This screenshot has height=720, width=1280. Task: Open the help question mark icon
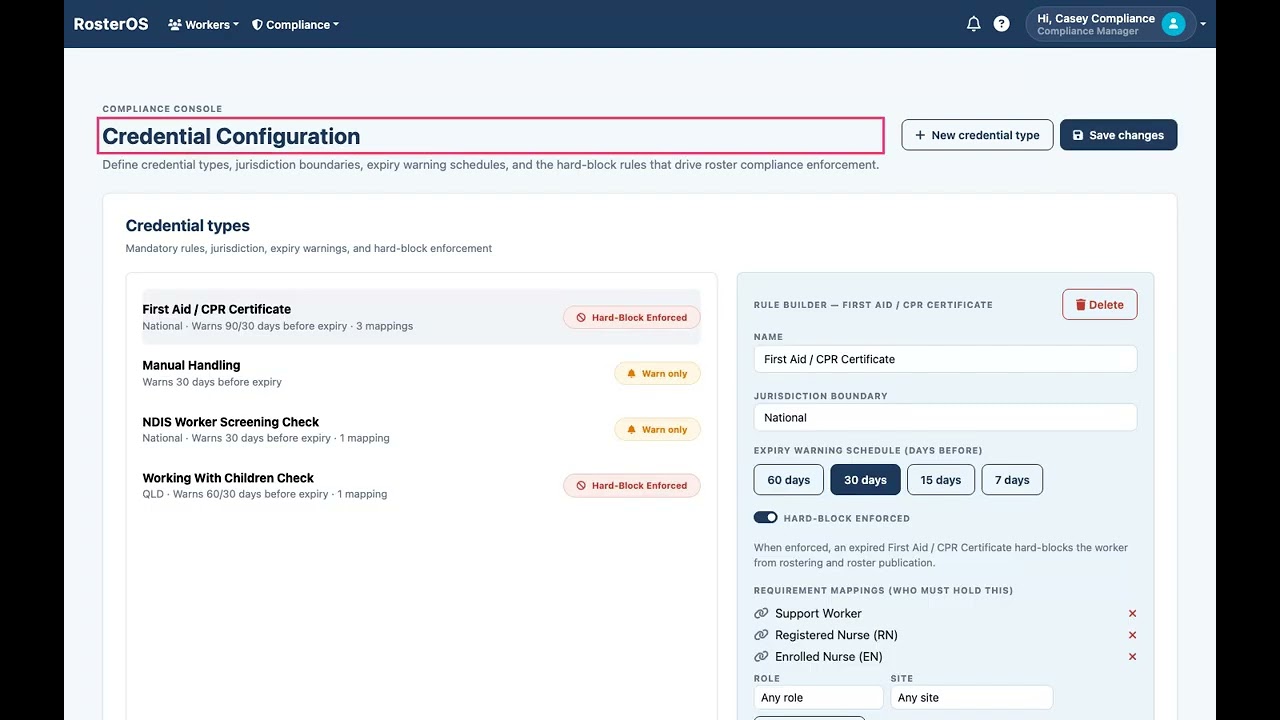pos(1001,24)
